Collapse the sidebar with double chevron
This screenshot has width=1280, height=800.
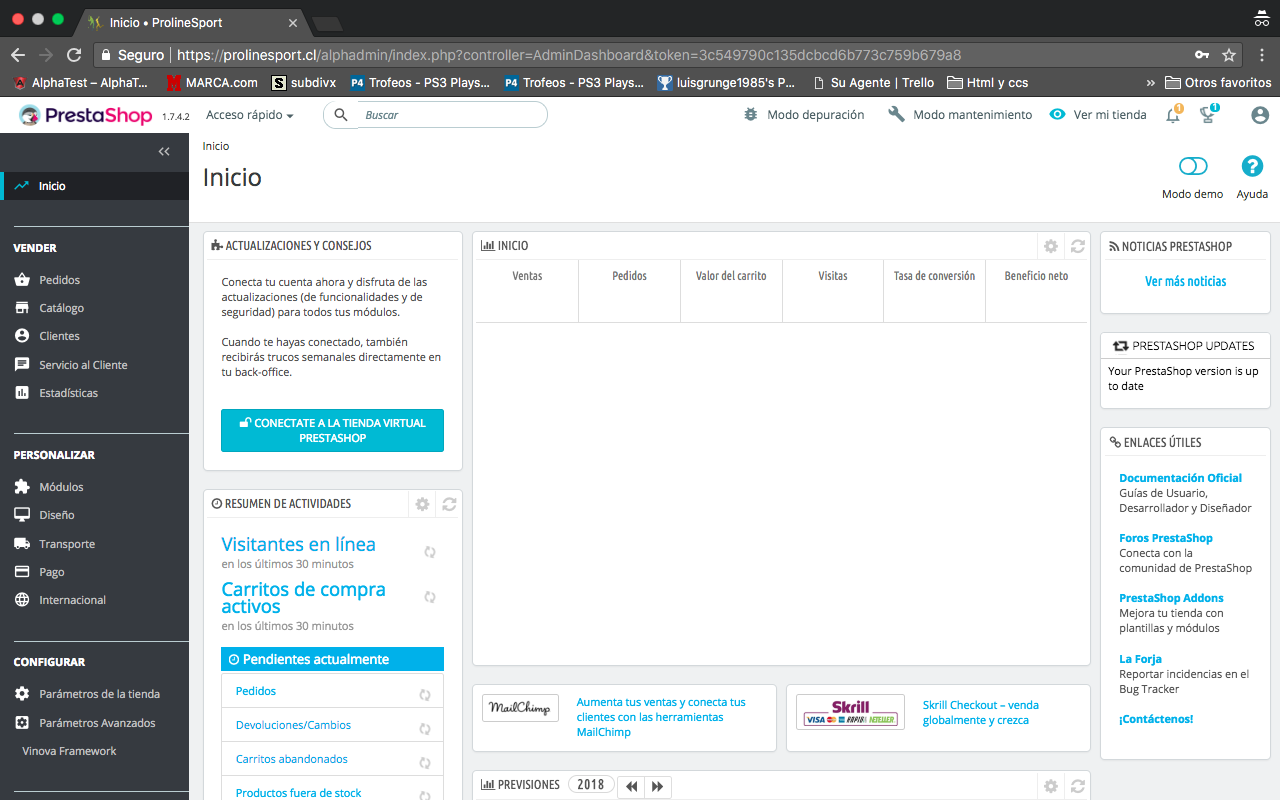pos(164,152)
